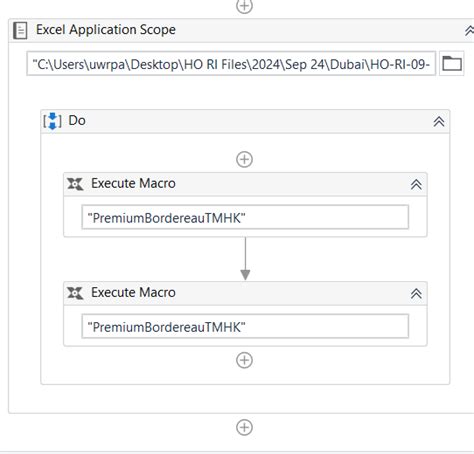Click the second Execute Macro activity icon
The image size is (474, 454).
75,293
